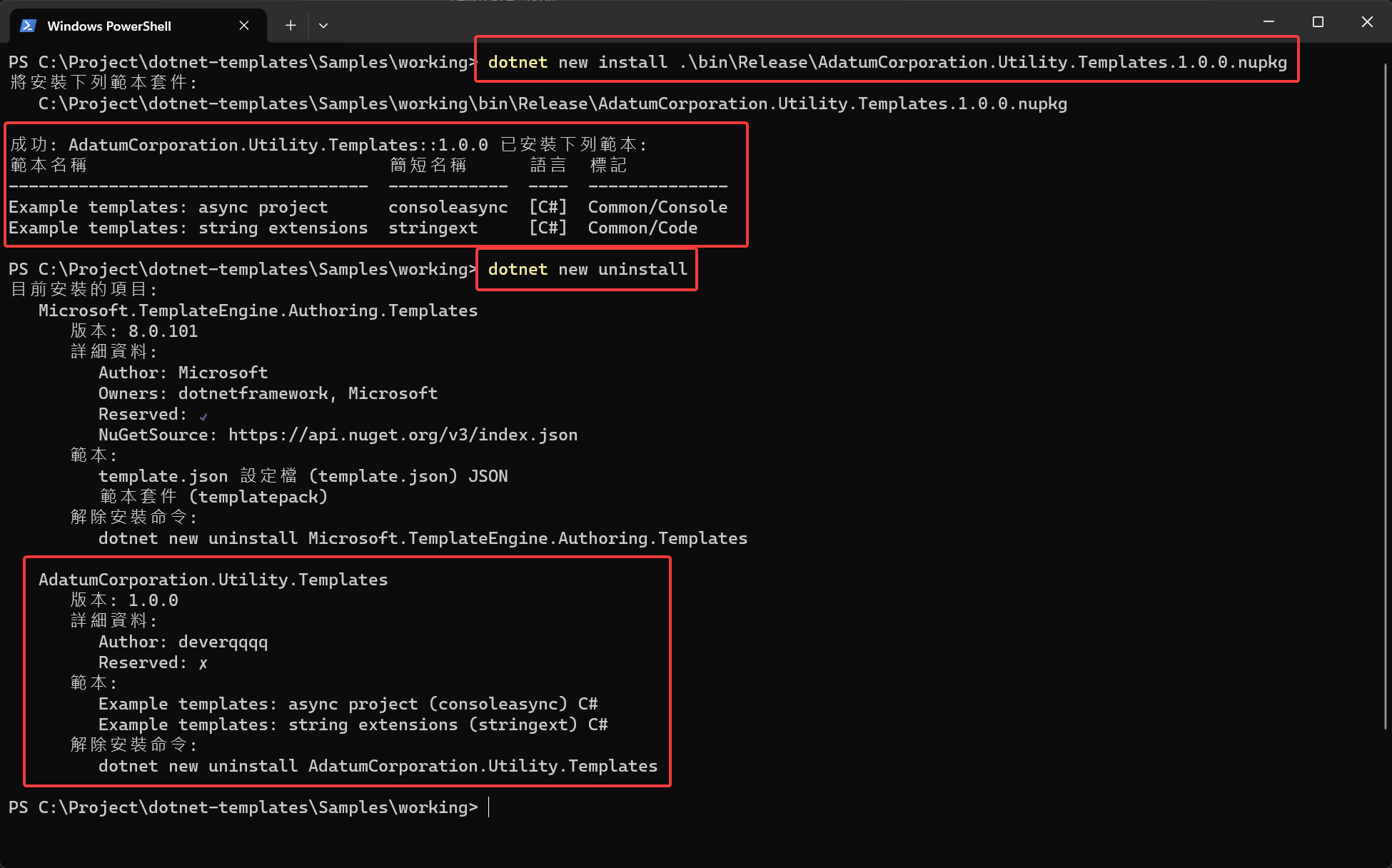Screen dimensions: 1392x868
Task: Click '目前安裝的項目:' heading line
Action: point(84,290)
